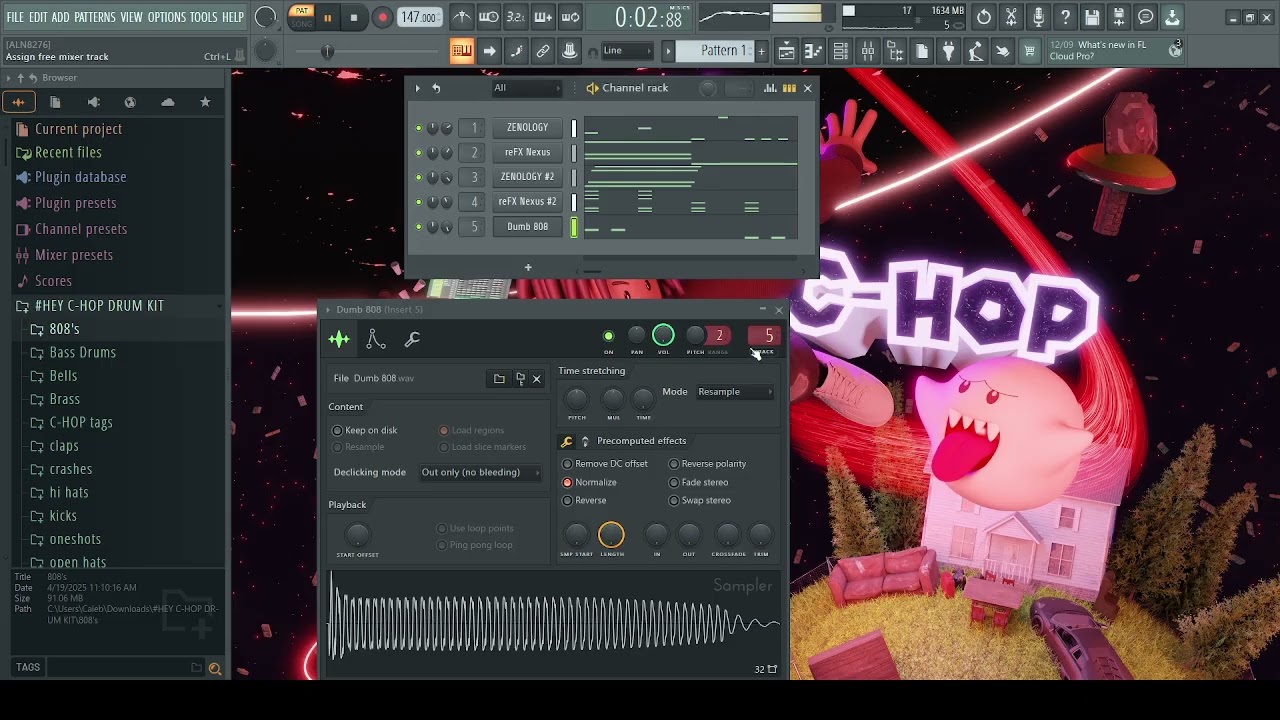Open the wrench miscellaneous settings in Dumb 808

pyautogui.click(x=412, y=340)
